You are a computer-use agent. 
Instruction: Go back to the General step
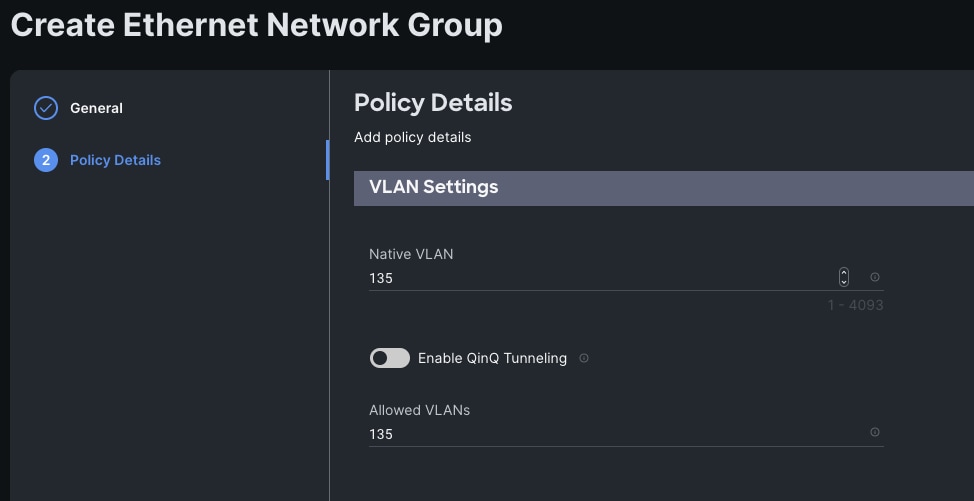click(x=96, y=108)
